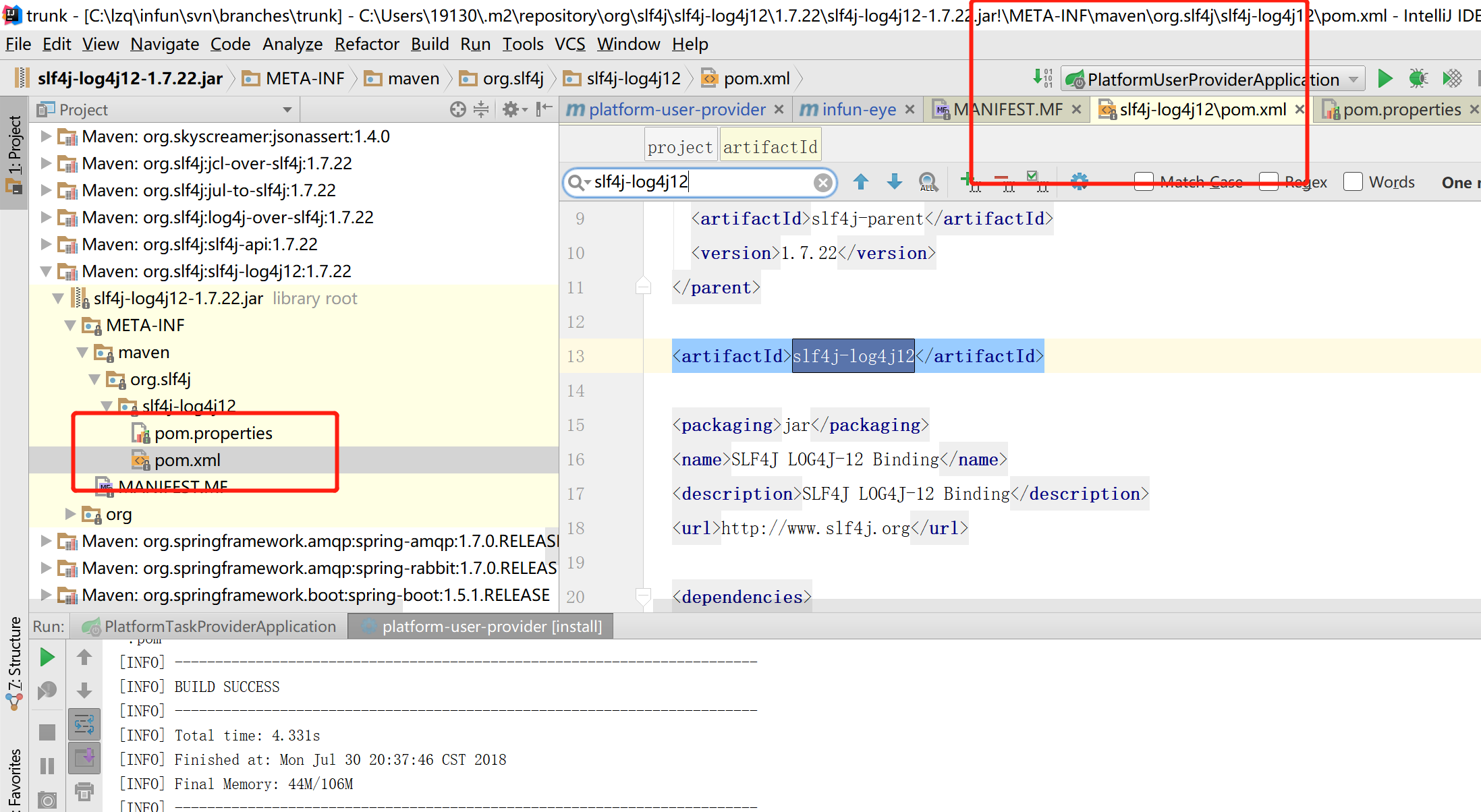The width and height of the screenshot is (1481, 812).
Task: Click the build project arrow icon
Action: click(1043, 78)
